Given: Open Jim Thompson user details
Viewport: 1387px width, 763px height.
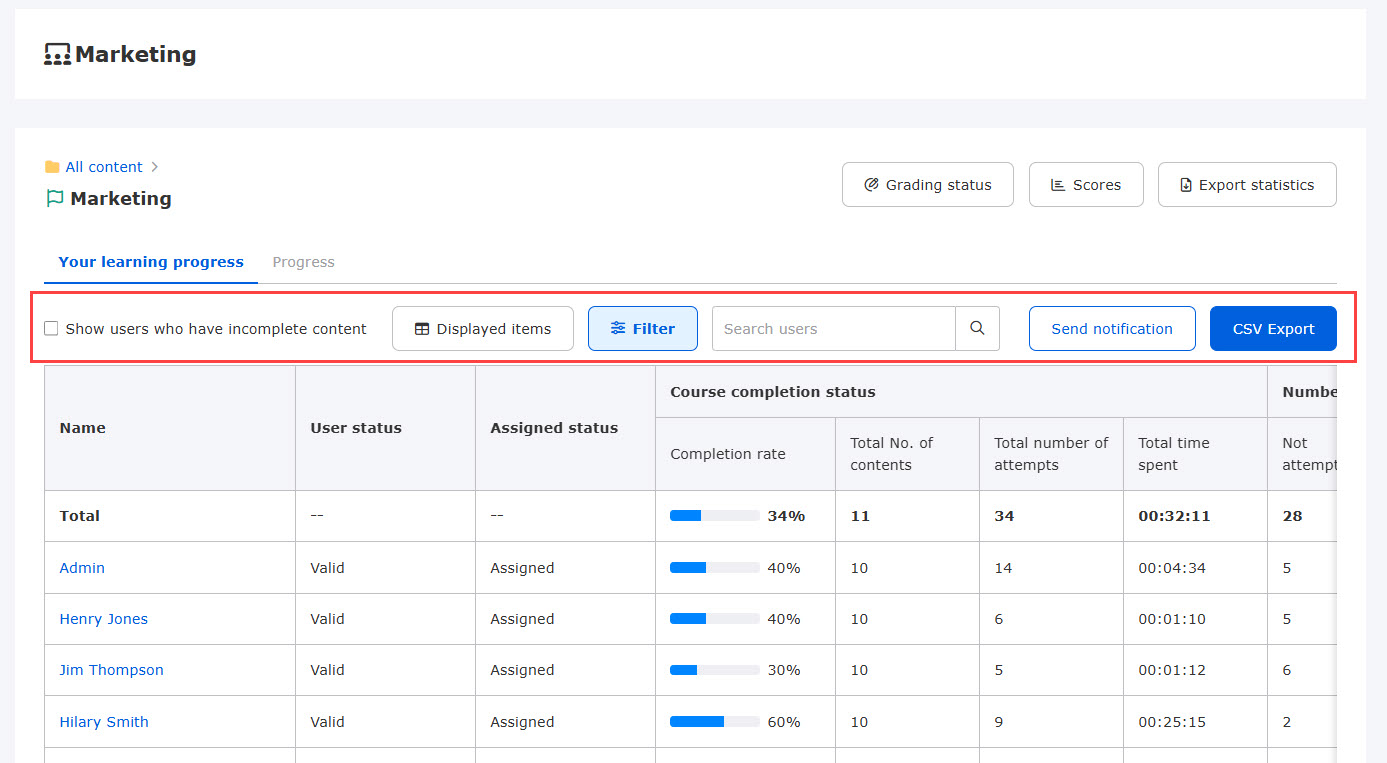Looking at the screenshot, I should pos(111,670).
